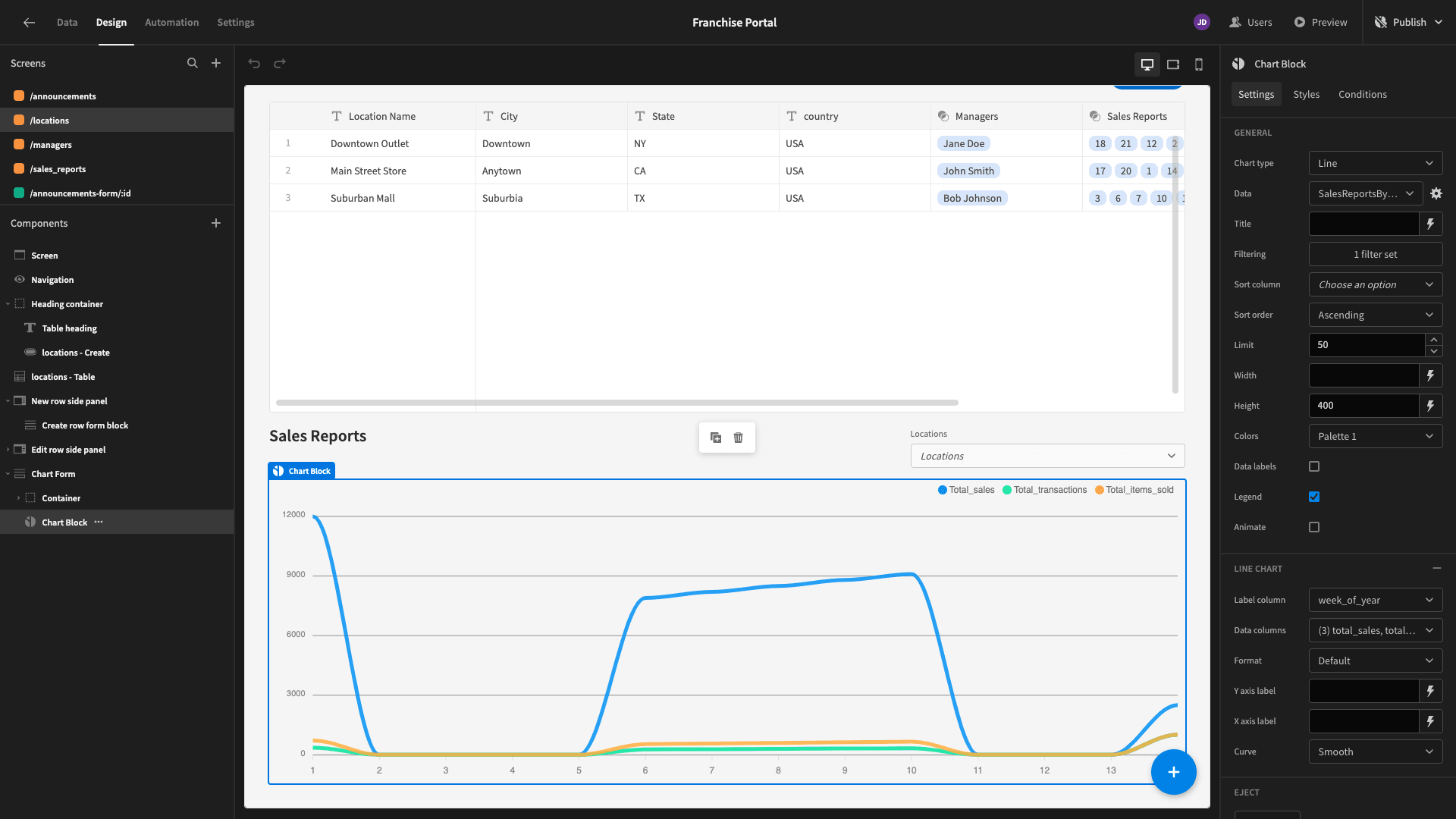This screenshot has width=1456, height=819.
Task: Open the Conditions tab
Action: point(1362,94)
